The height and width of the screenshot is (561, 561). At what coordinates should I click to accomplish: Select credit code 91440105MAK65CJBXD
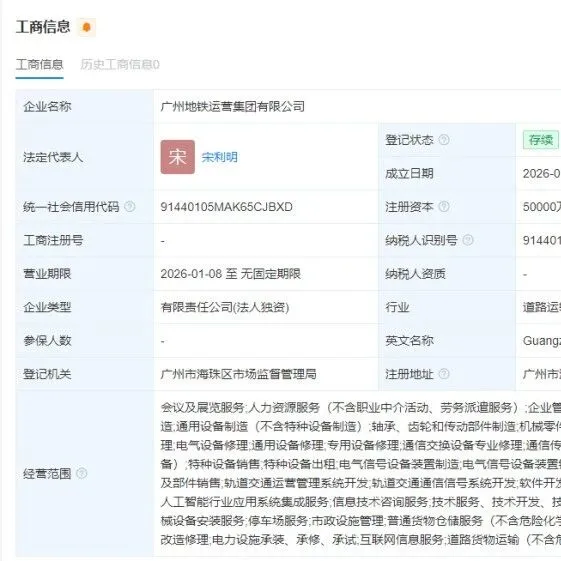tap(226, 207)
